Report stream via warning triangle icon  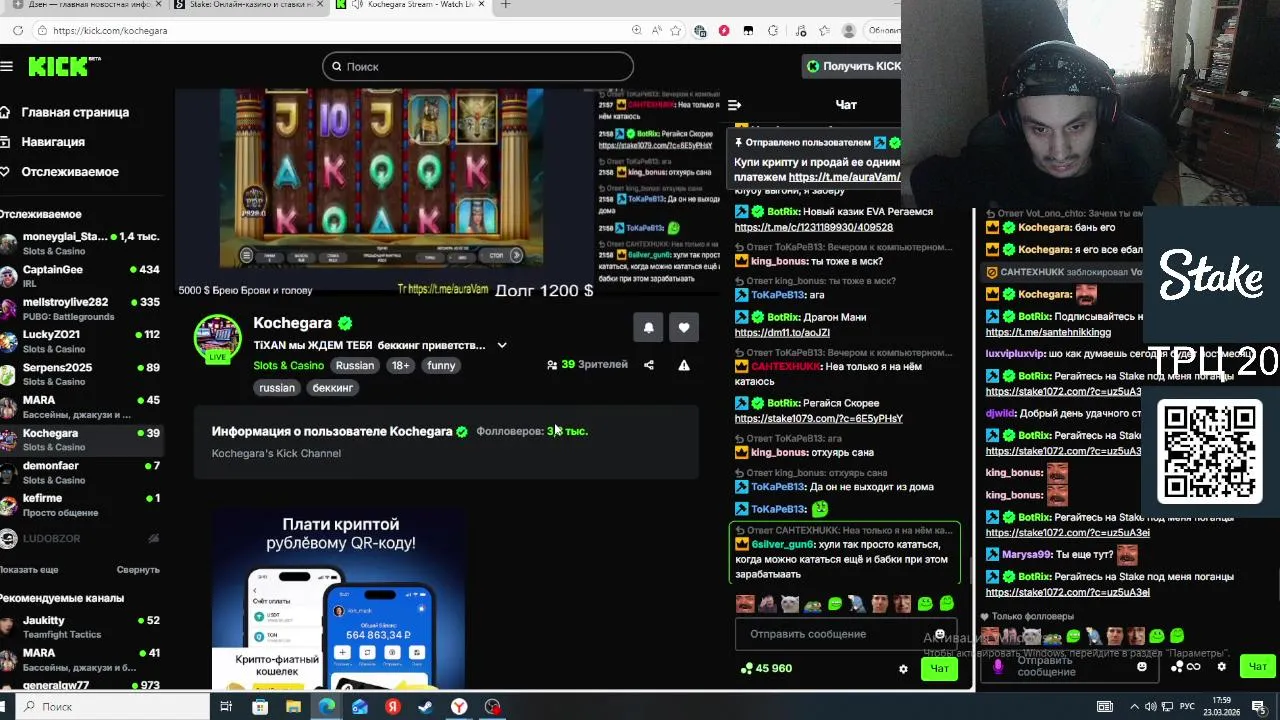pos(684,365)
